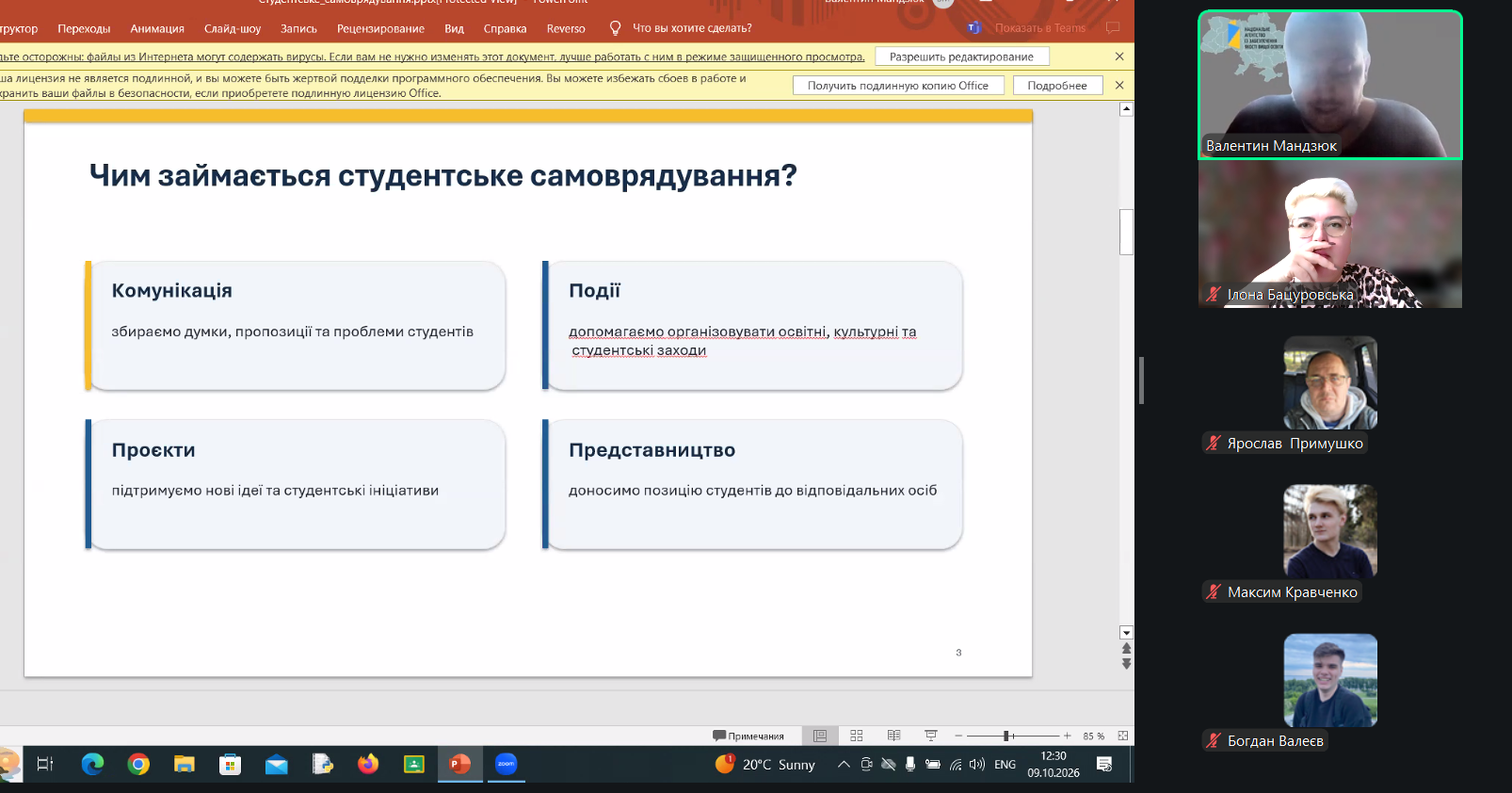This screenshot has height=793, width=1512.
Task: Click the lightbulb Tell Me icon
Action: click(x=615, y=28)
